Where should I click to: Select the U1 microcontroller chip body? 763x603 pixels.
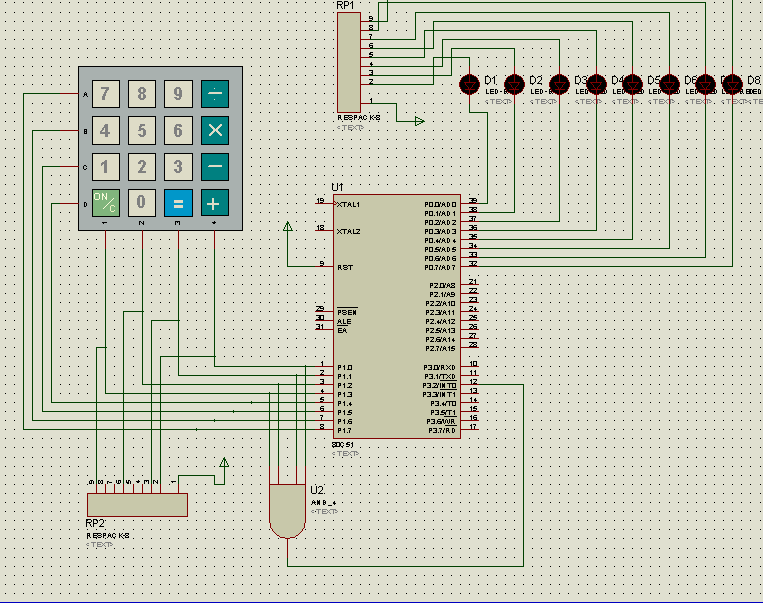(x=396, y=316)
